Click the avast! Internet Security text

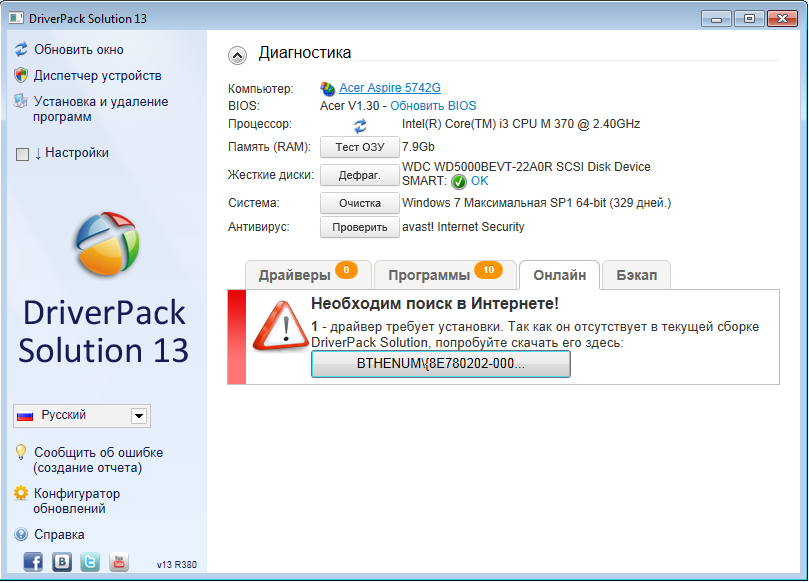(463, 226)
